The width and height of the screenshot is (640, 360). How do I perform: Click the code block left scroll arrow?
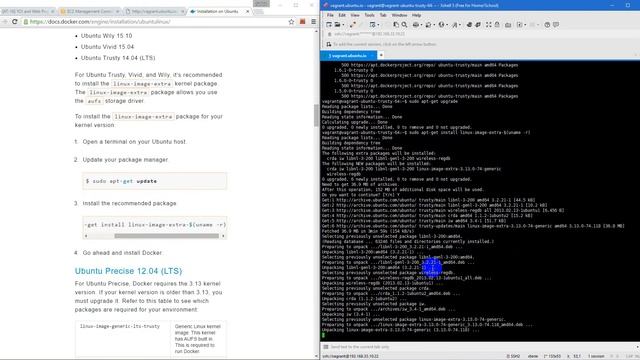[x=86, y=236]
